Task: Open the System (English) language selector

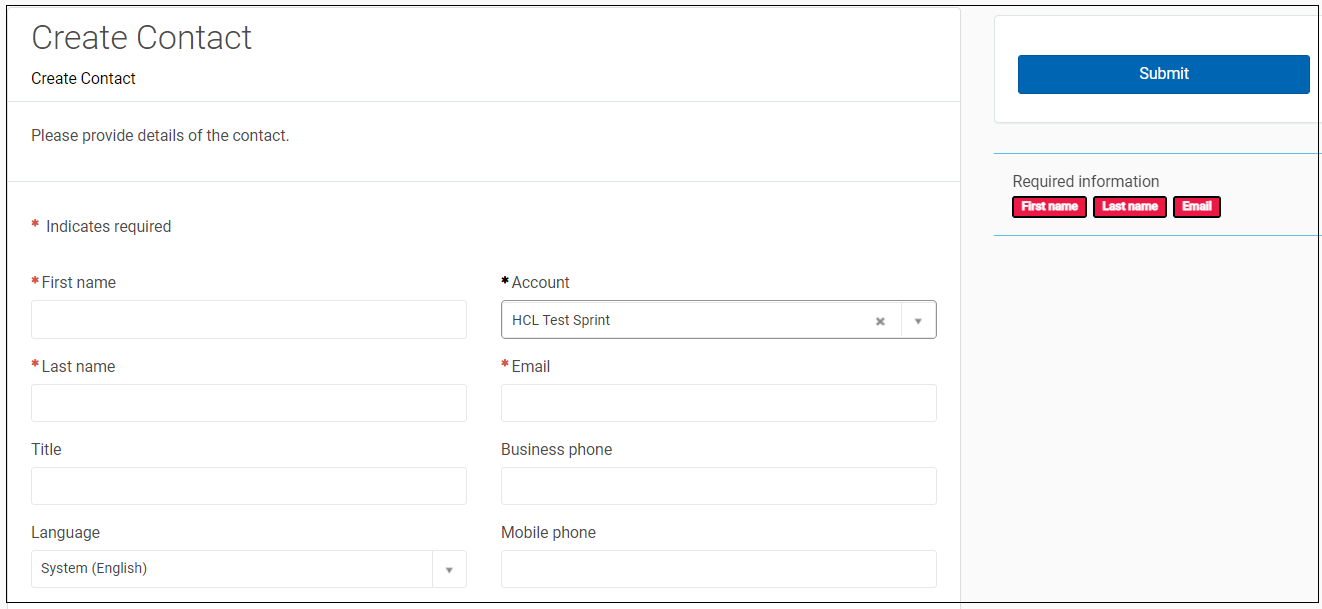Action: click(x=232, y=569)
